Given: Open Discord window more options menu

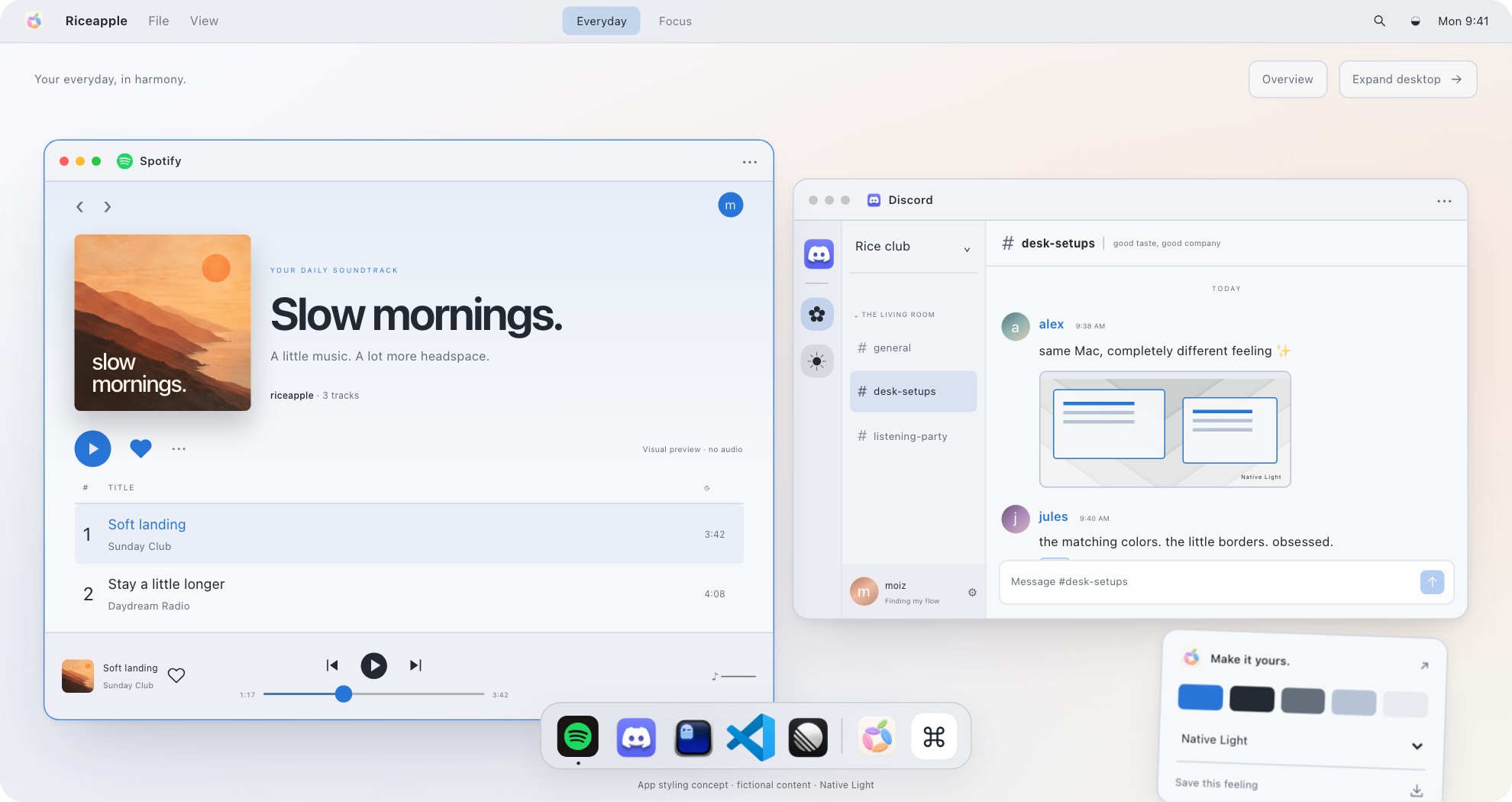Looking at the screenshot, I should (x=1444, y=201).
